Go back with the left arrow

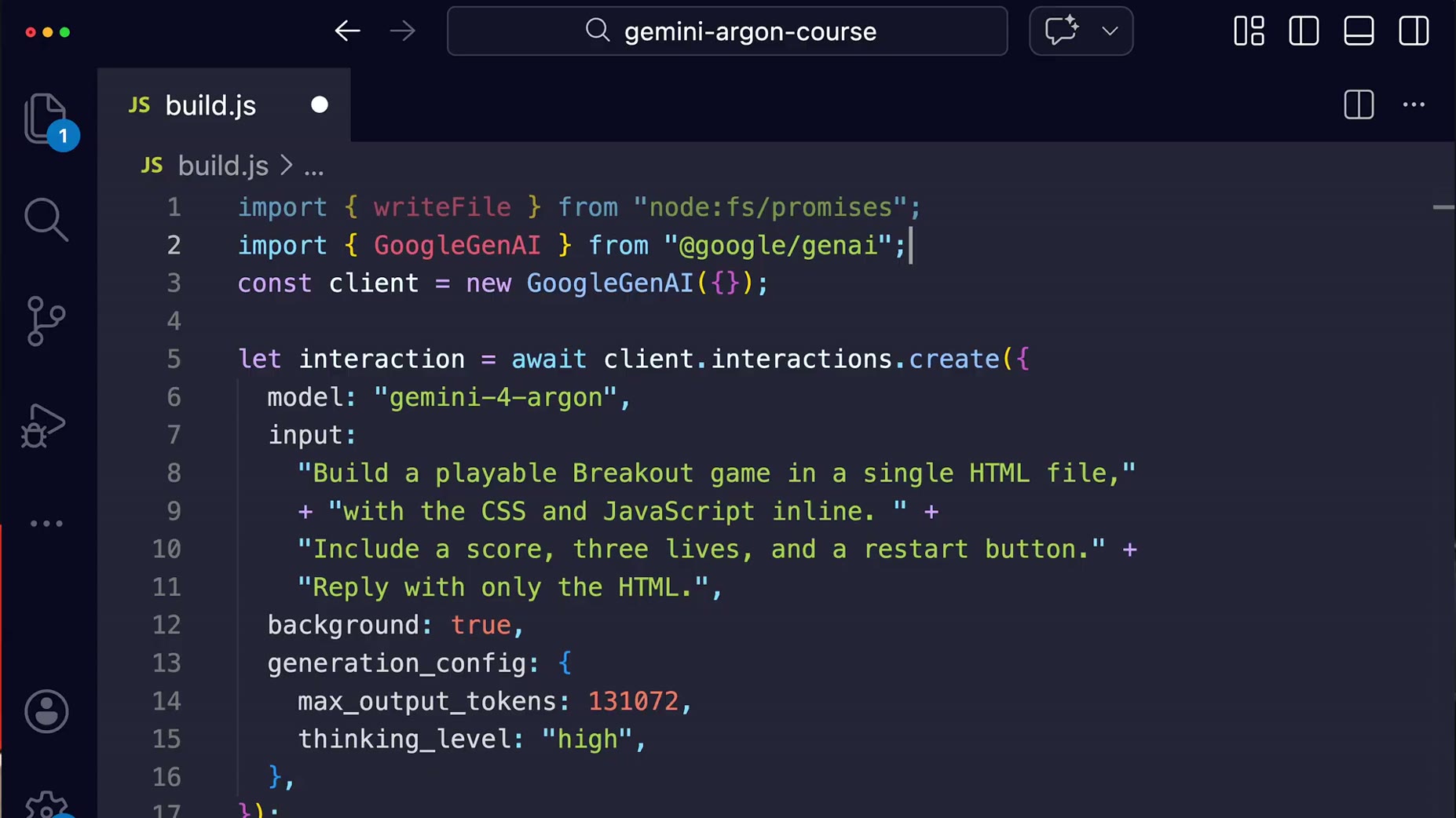[347, 31]
